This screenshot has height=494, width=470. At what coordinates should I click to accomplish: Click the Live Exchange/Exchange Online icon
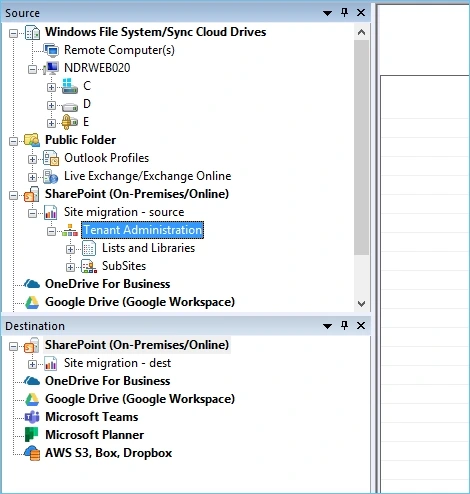tap(51, 176)
